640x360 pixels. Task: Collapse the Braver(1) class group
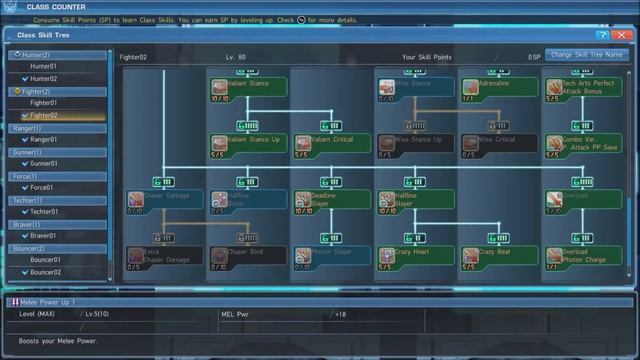coord(58,224)
